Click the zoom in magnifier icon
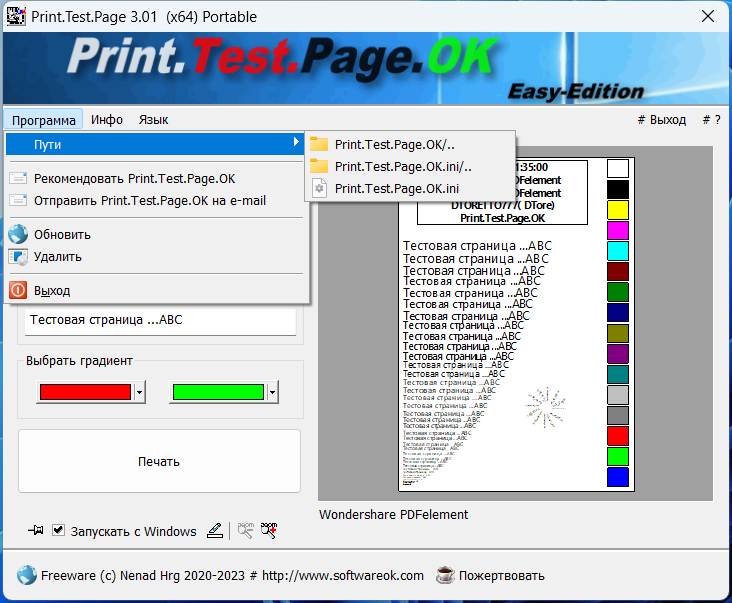This screenshot has height=603, width=732. (269, 530)
